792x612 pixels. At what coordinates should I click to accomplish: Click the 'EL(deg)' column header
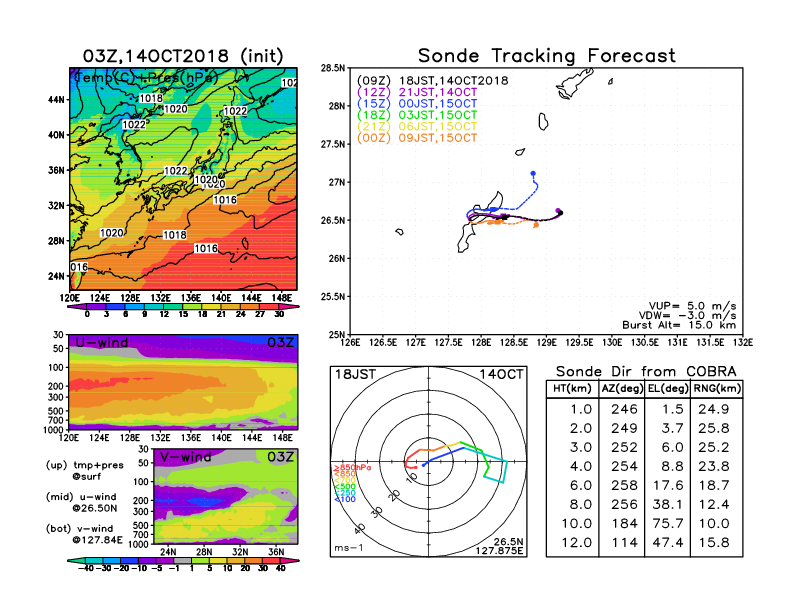[x=668, y=388]
